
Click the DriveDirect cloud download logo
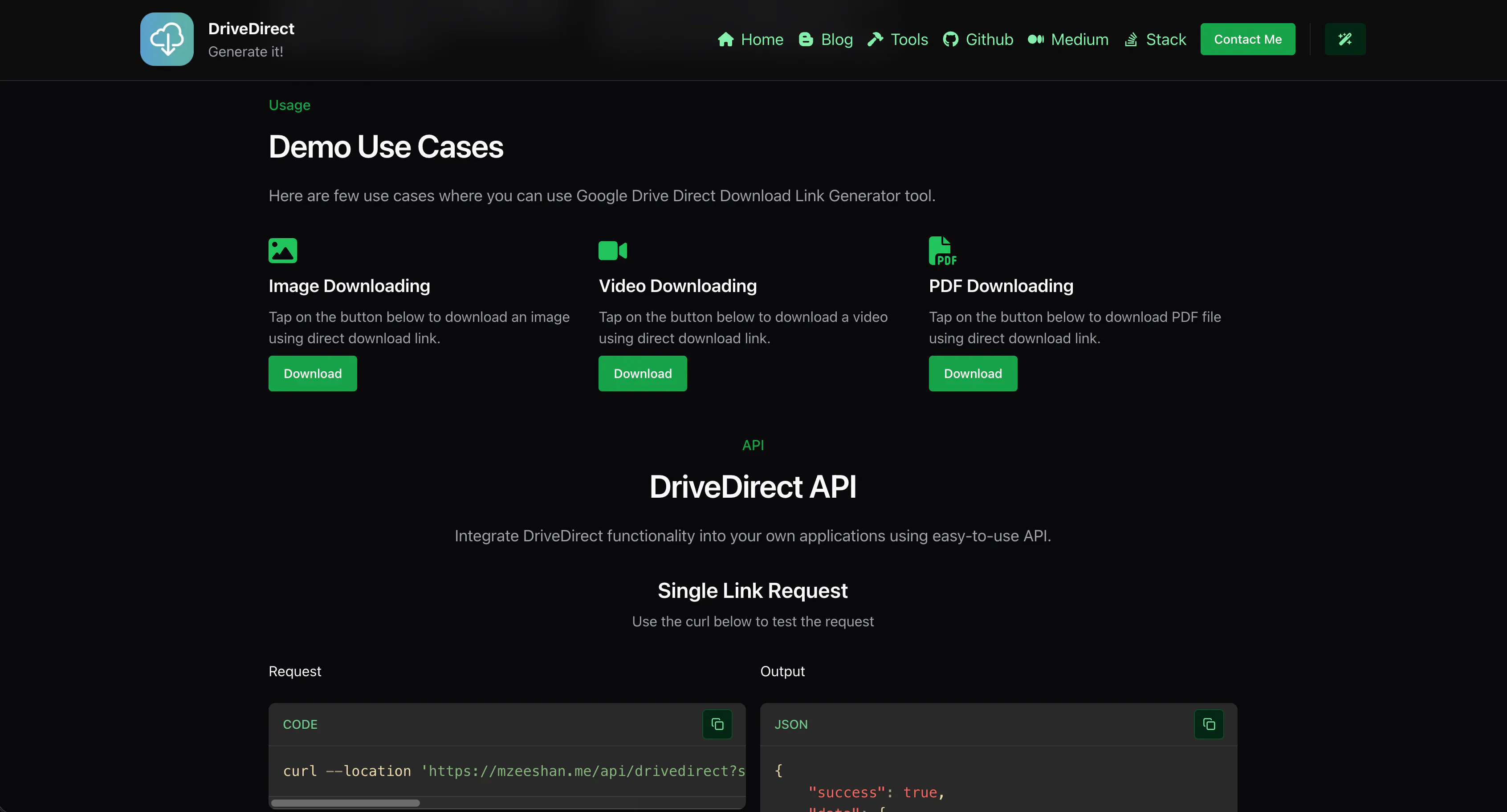coord(167,39)
